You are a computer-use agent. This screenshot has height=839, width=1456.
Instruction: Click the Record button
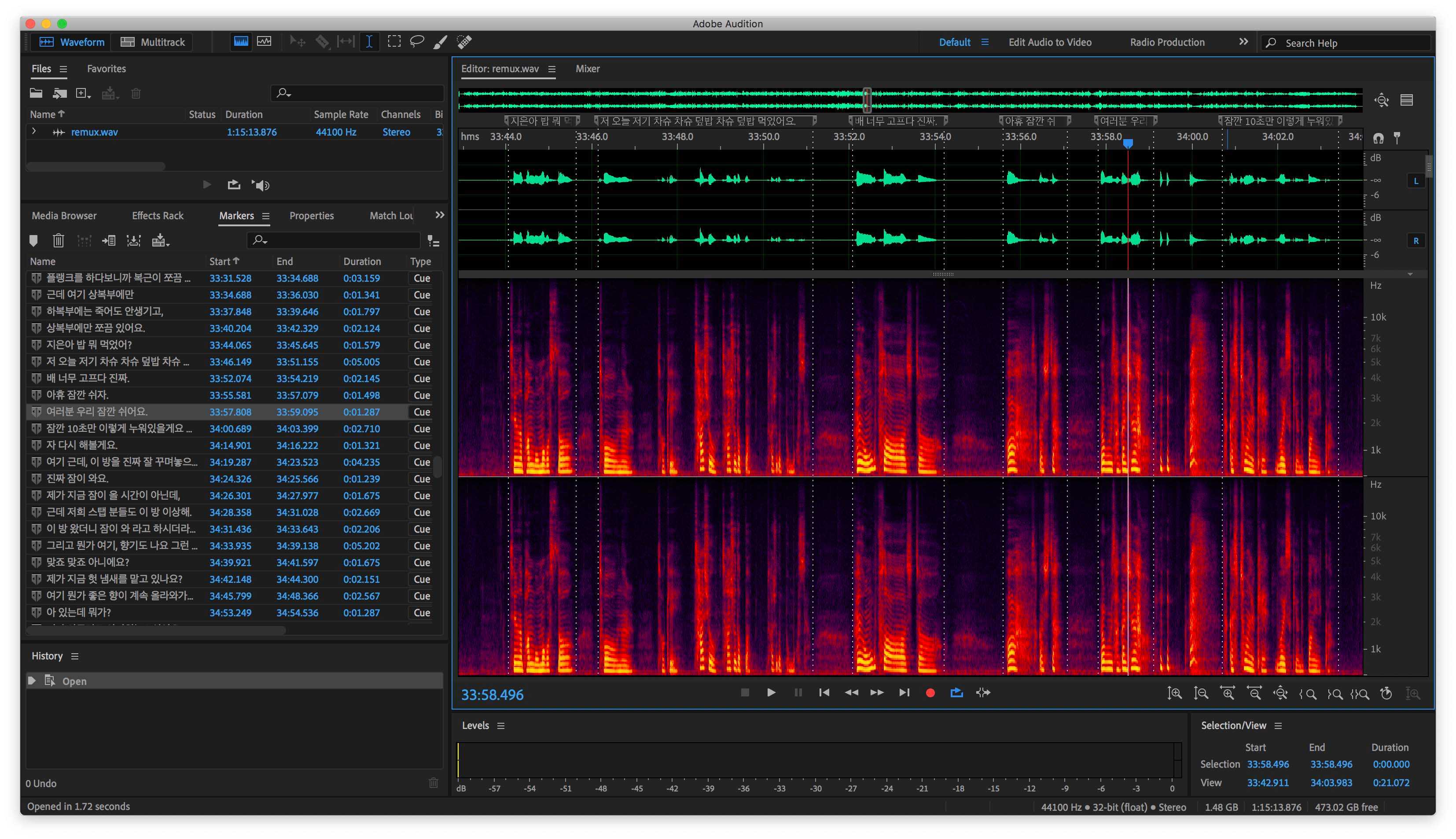tap(930, 693)
